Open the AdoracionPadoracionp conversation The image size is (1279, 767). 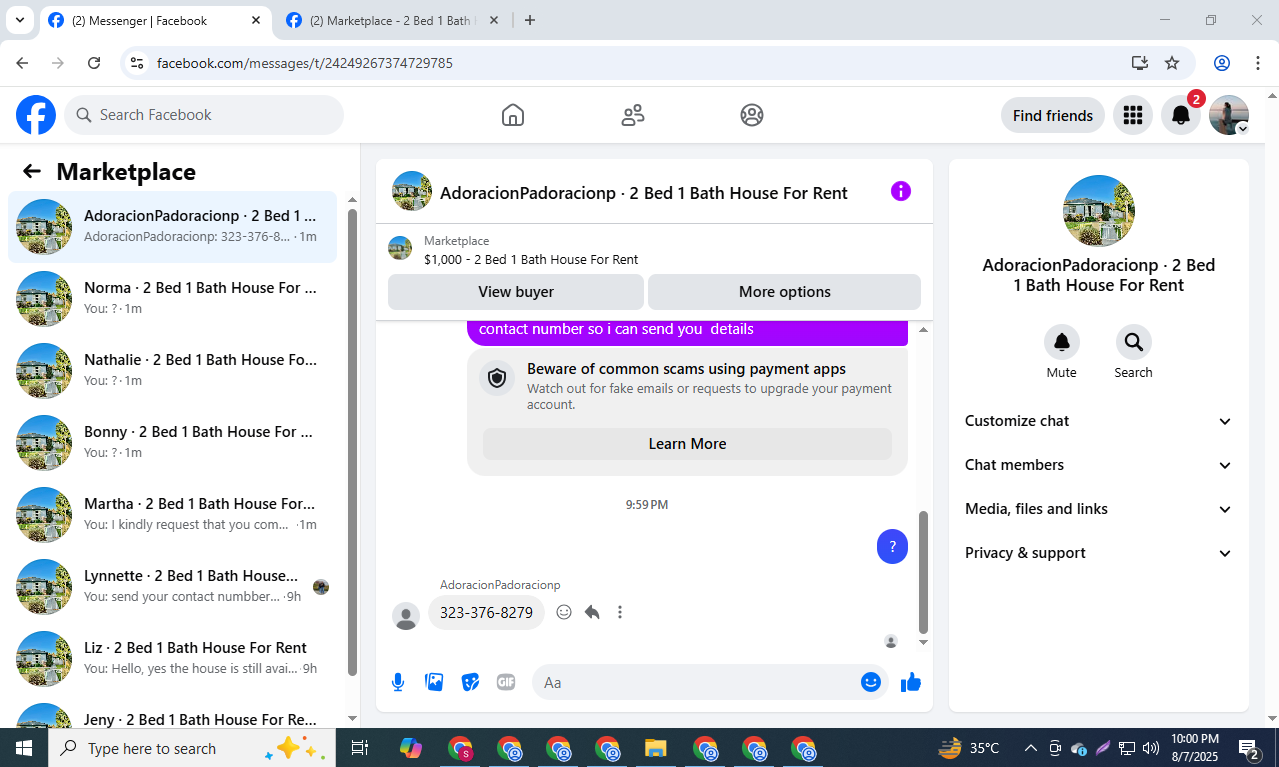(x=172, y=226)
